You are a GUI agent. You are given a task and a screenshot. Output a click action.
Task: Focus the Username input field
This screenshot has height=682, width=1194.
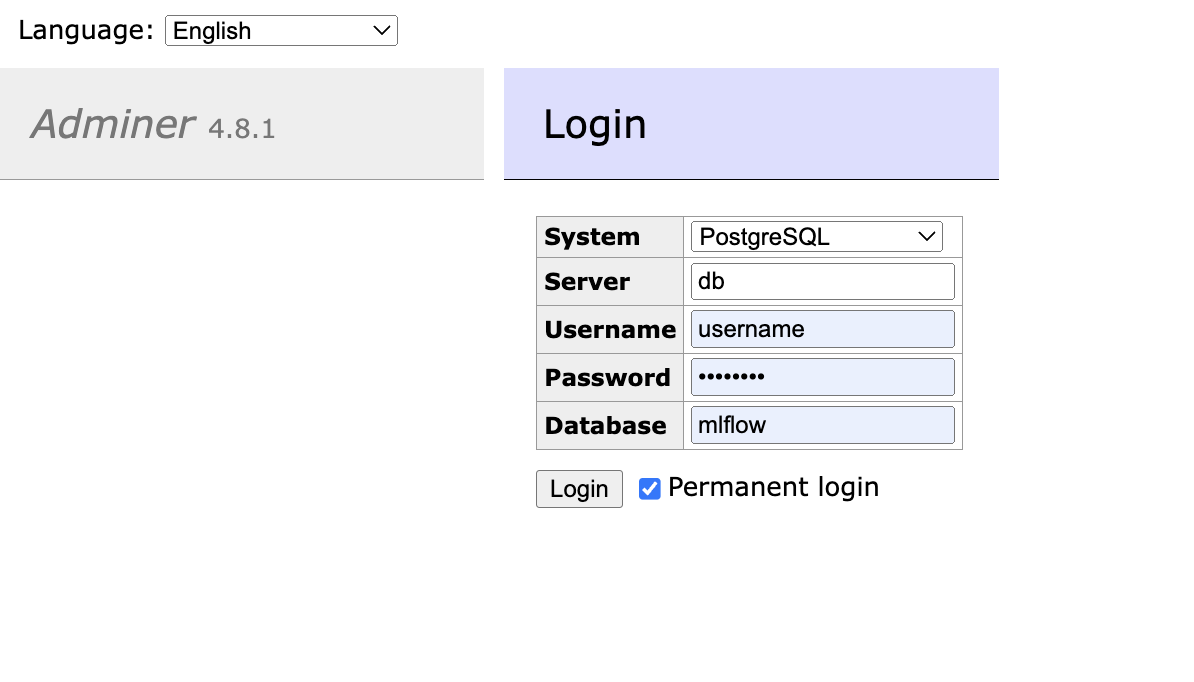[x=822, y=329]
